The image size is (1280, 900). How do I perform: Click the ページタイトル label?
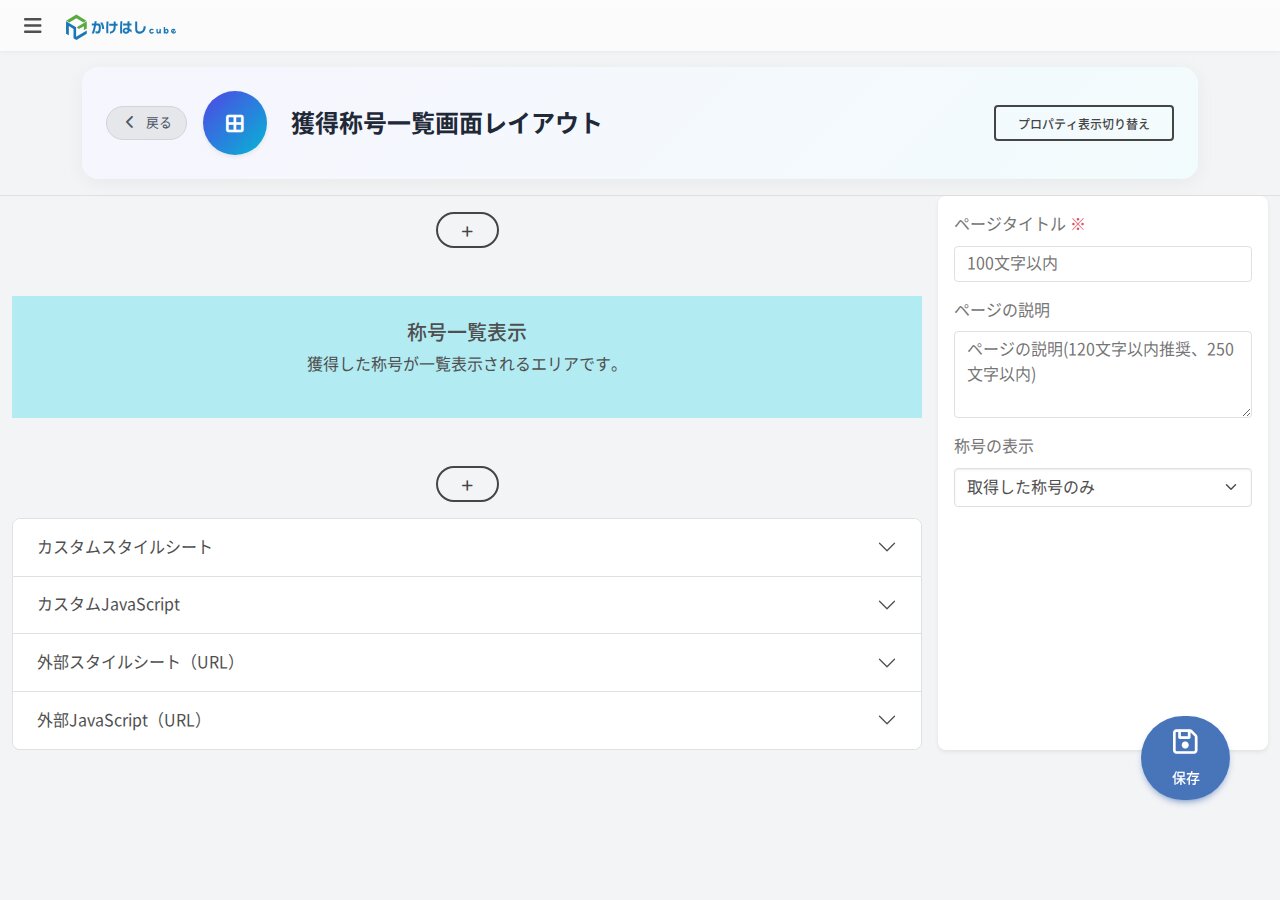1010,224
